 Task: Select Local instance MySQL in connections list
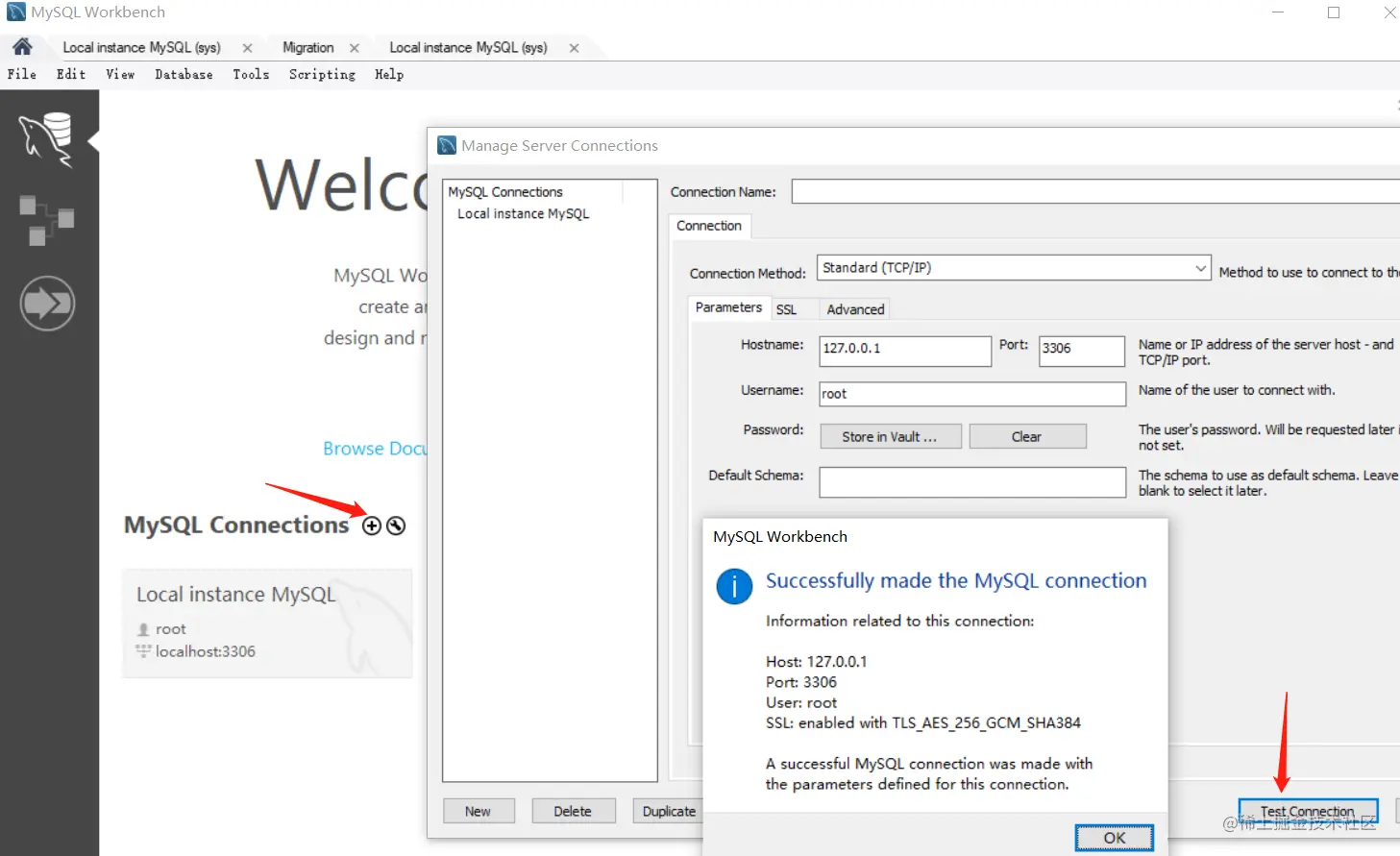[x=524, y=213]
